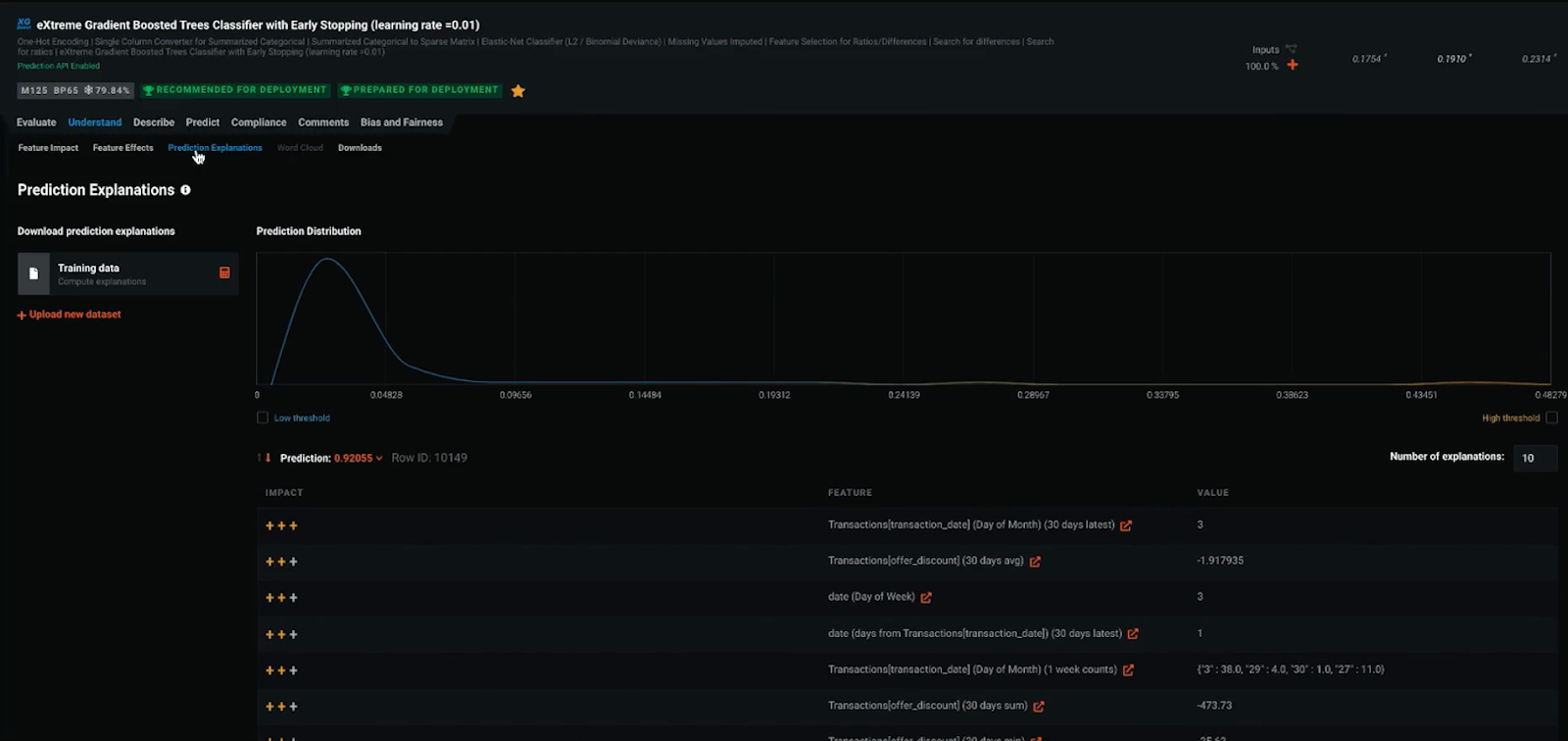1568x741 pixels.
Task: Click the Prediction API Enabled label
Action: point(59,66)
